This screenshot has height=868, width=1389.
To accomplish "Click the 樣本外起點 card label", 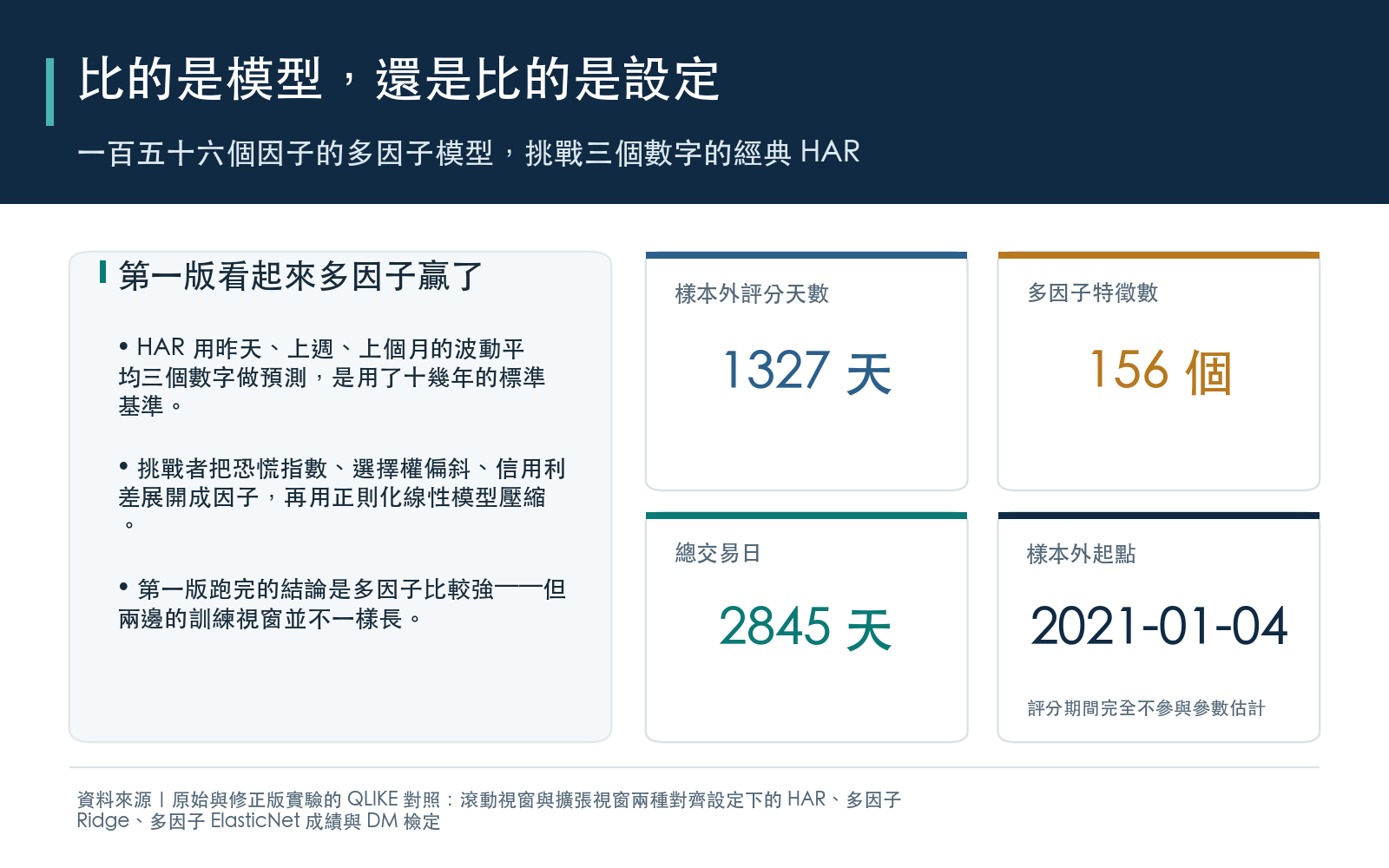I will click(1082, 554).
